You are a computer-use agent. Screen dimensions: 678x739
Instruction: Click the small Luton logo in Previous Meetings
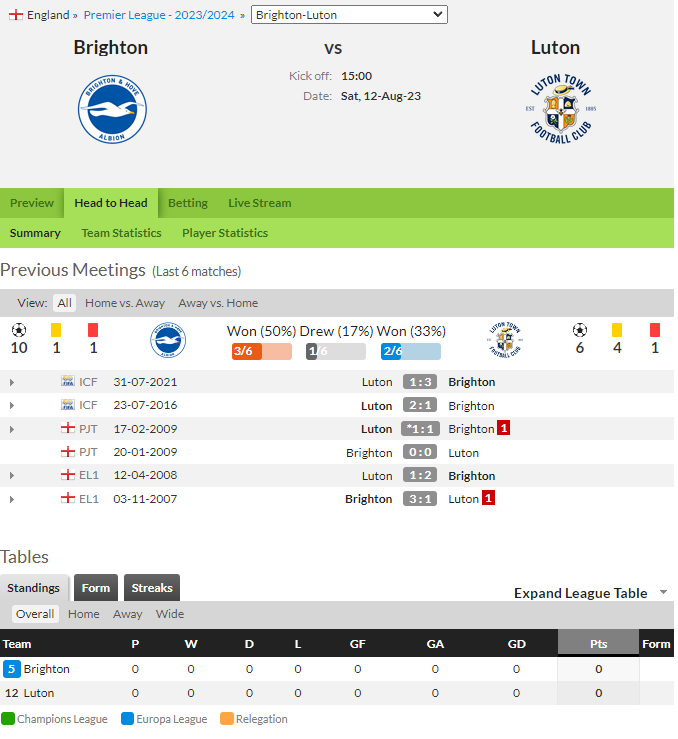pyautogui.click(x=504, y=340)
